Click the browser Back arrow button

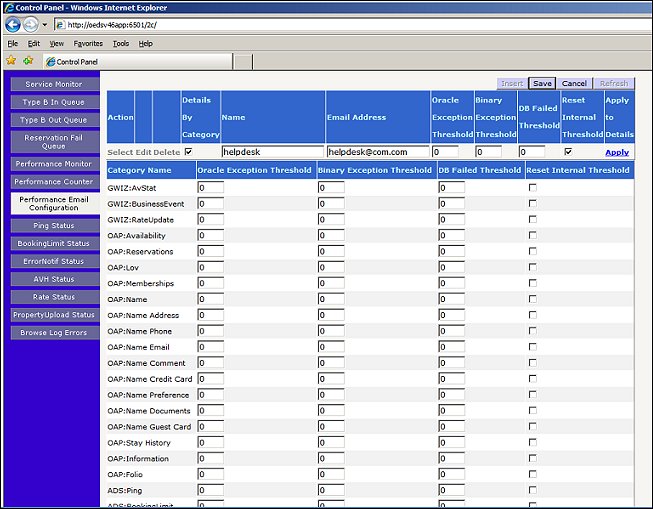[x=13, y=25]
